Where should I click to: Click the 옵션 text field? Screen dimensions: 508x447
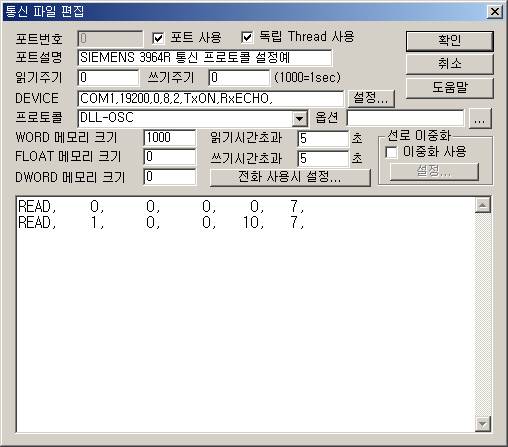pos(405,118)
